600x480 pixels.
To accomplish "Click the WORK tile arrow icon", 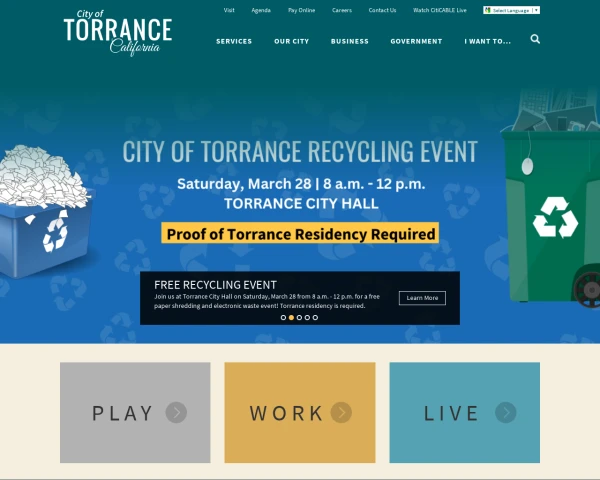I will [x=341, y=413].
